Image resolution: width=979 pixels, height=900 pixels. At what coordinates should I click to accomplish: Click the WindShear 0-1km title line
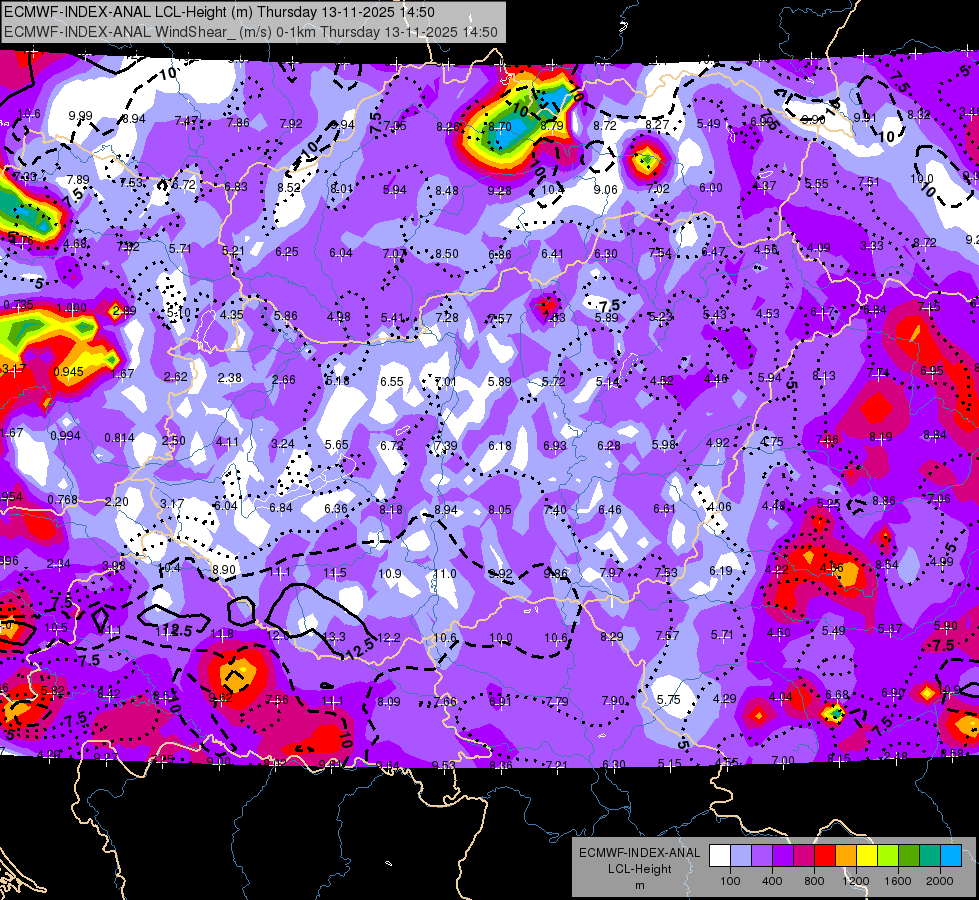click(x=250, y=32)
